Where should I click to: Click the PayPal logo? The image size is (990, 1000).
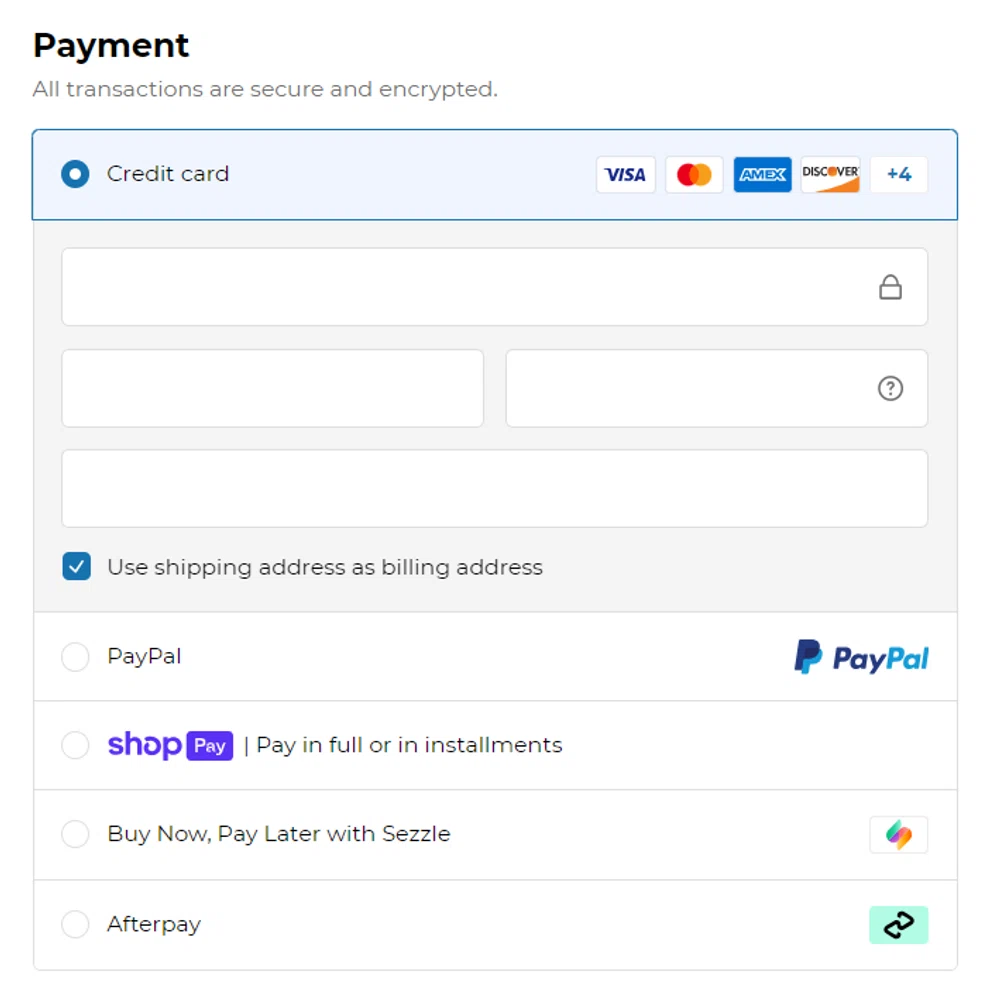pos(861,657)
